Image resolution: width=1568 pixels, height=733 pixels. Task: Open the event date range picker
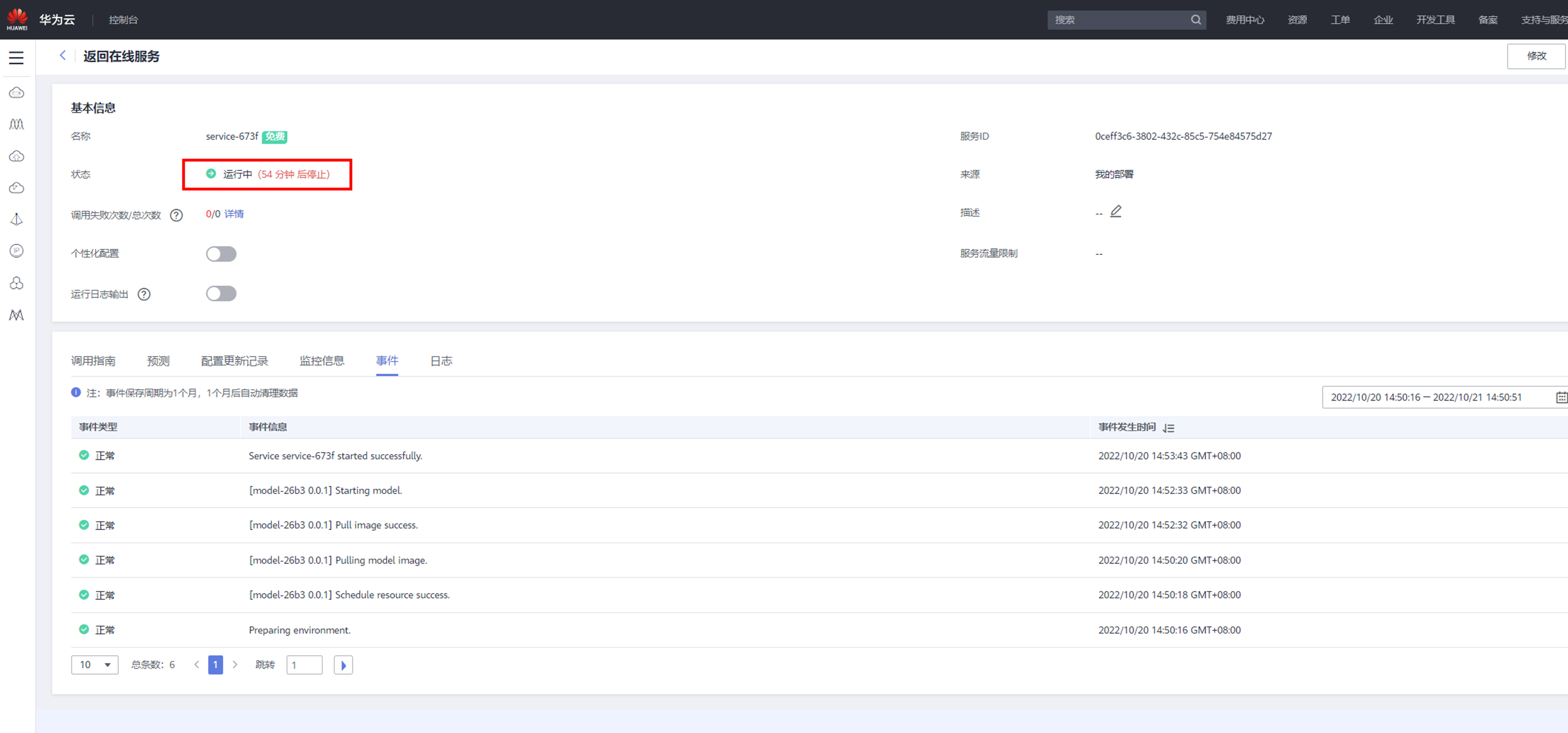point(1426,397)
